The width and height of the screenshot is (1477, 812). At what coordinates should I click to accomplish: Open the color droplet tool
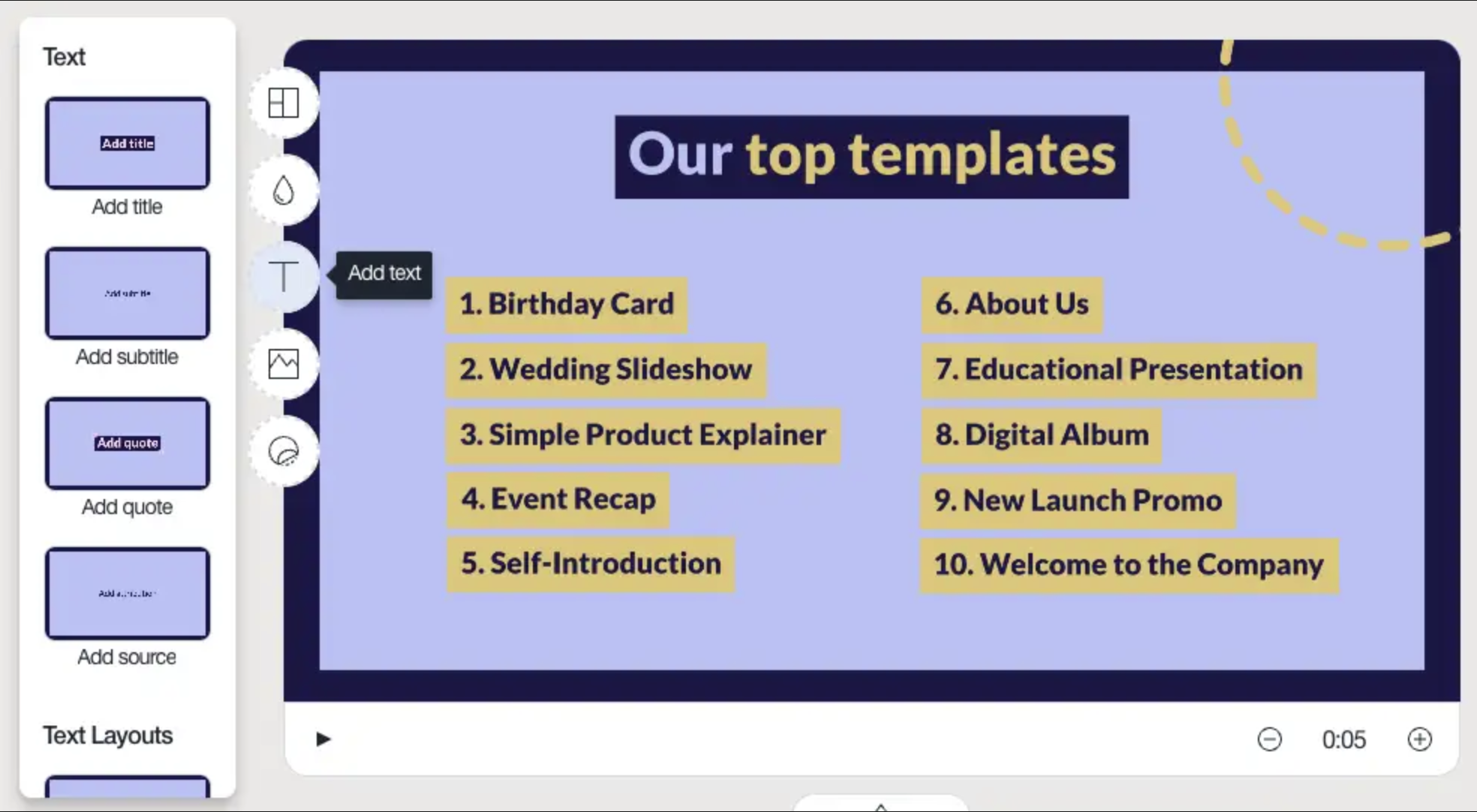284,190
